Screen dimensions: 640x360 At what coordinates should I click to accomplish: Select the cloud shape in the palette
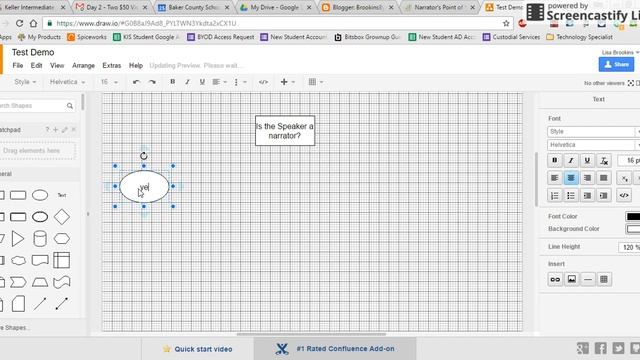[x=18, y=260]
